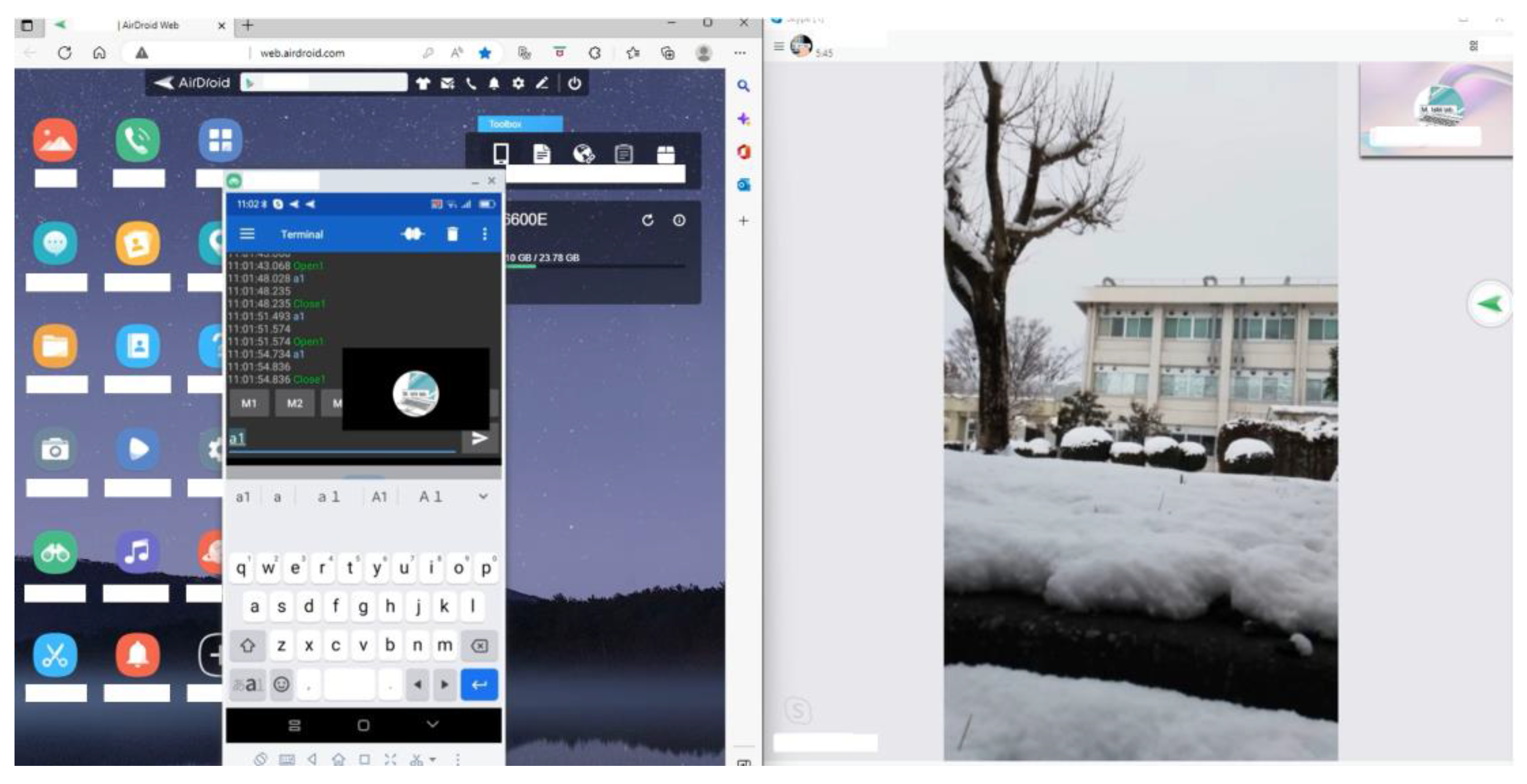Image resolution: width=1527 pixels, height=784 pixels.
Task: Tap the keyboard backspace key
Action: [479, 645]
